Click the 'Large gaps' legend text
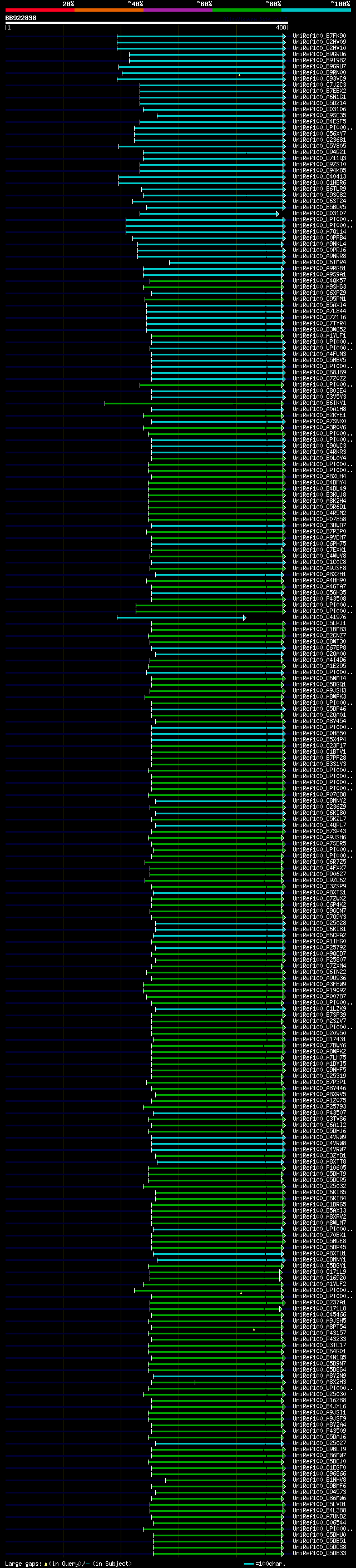This screenshot has height=1568, width=356. 23,1563
